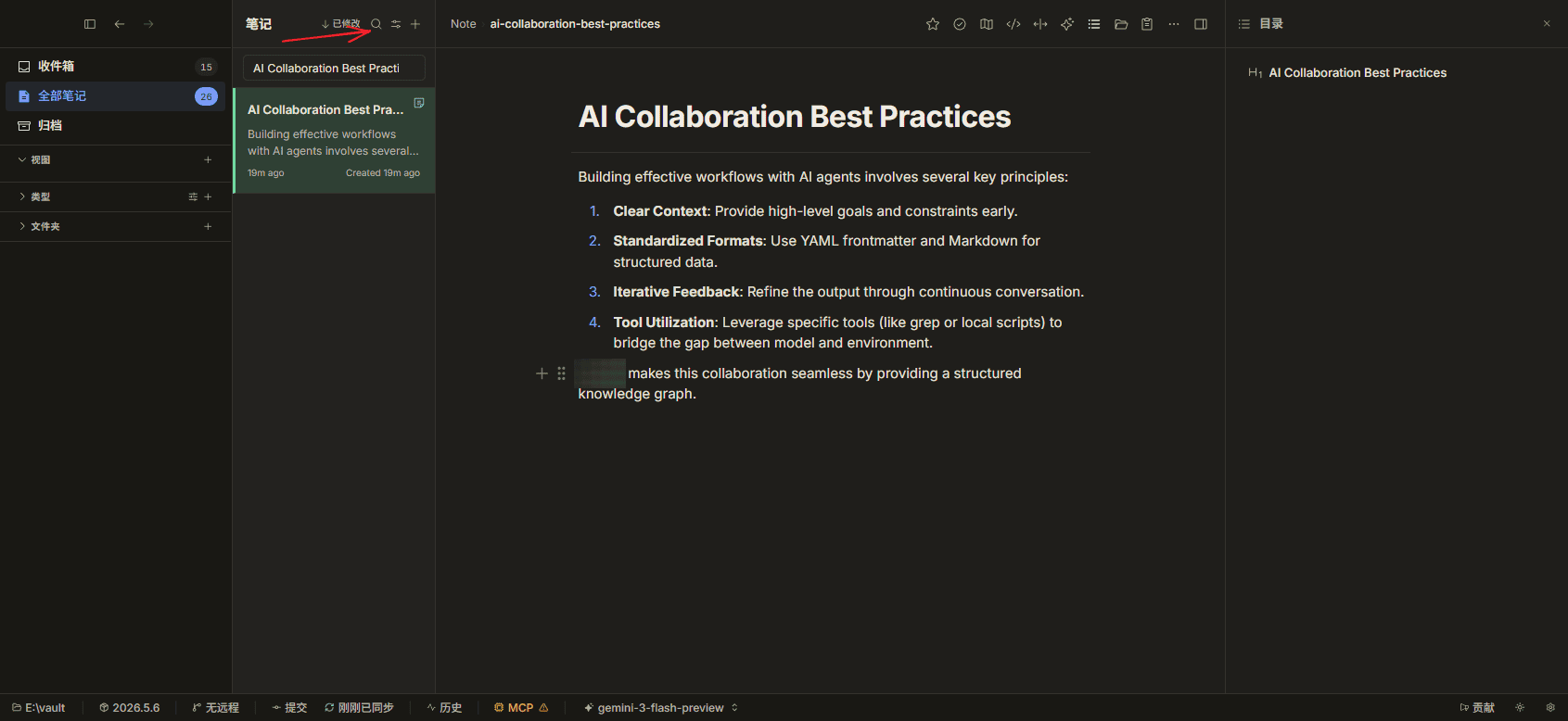This screenshot has width=1568, height=721.
Task: Open the E:\vault vault switcher
Action: (x=39, y=707)
